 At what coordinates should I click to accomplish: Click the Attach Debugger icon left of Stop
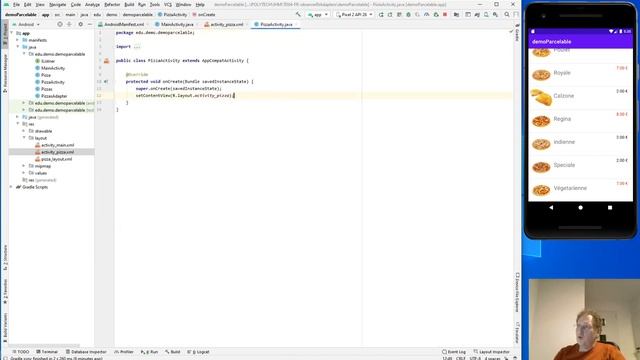pyautogui.click(x=436, y=15)
